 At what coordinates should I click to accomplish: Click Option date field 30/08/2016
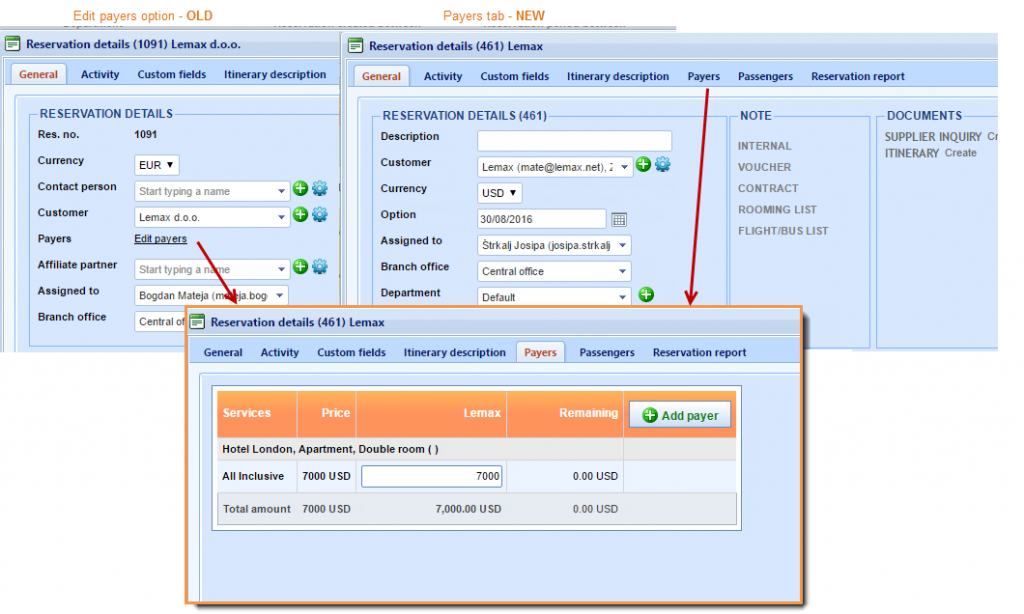tap(541, 219)
